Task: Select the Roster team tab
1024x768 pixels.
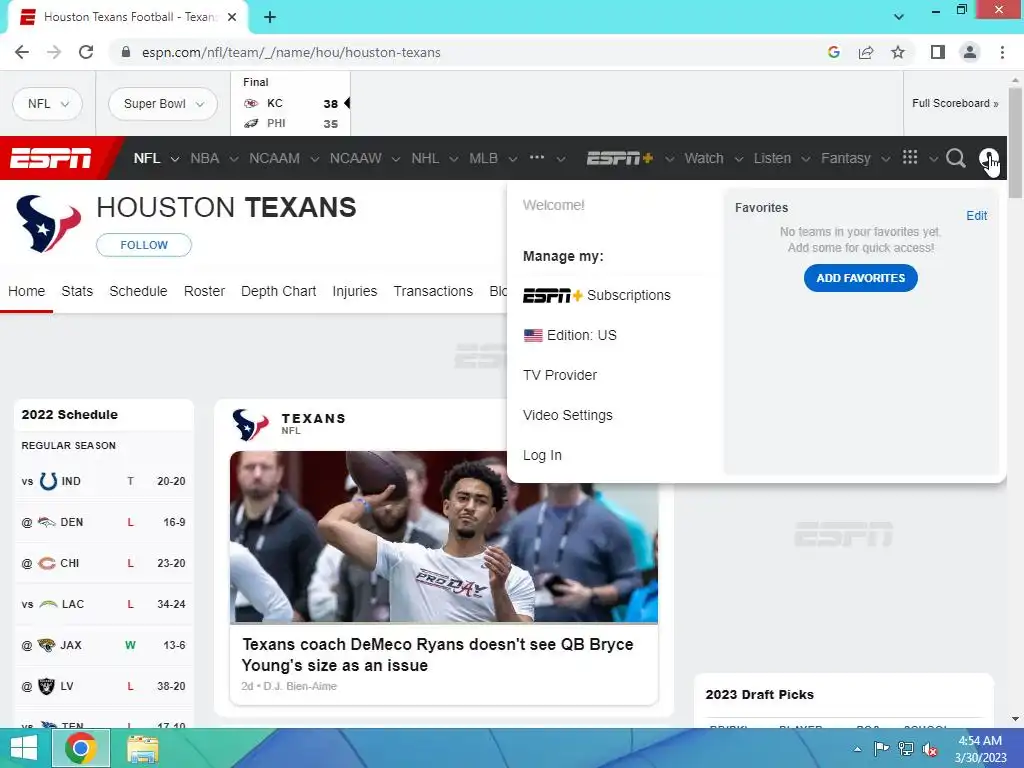Action: coord(204,291)
